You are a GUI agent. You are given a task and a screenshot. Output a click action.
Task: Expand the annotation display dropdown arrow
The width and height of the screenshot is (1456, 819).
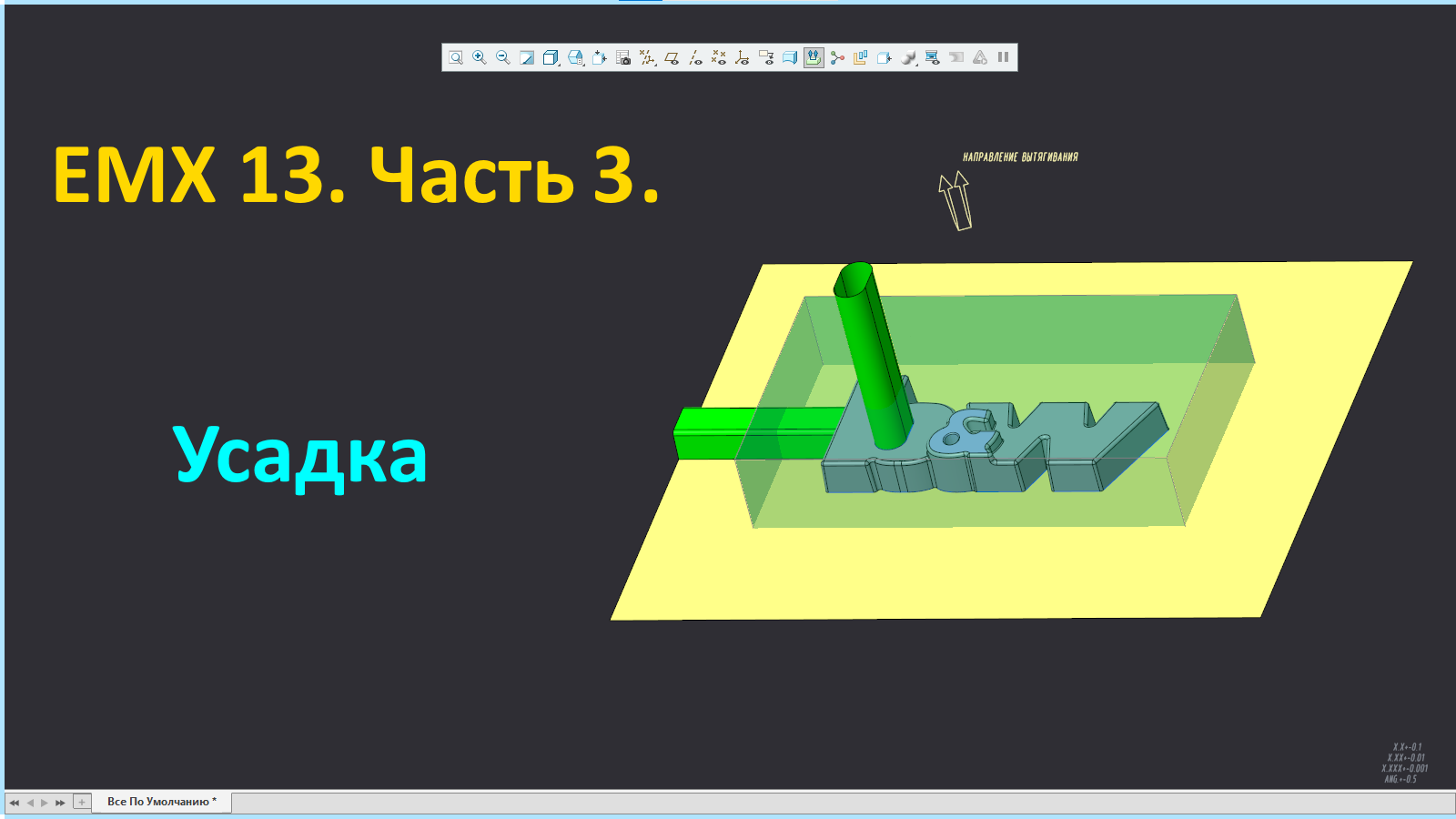click(656, 64)
